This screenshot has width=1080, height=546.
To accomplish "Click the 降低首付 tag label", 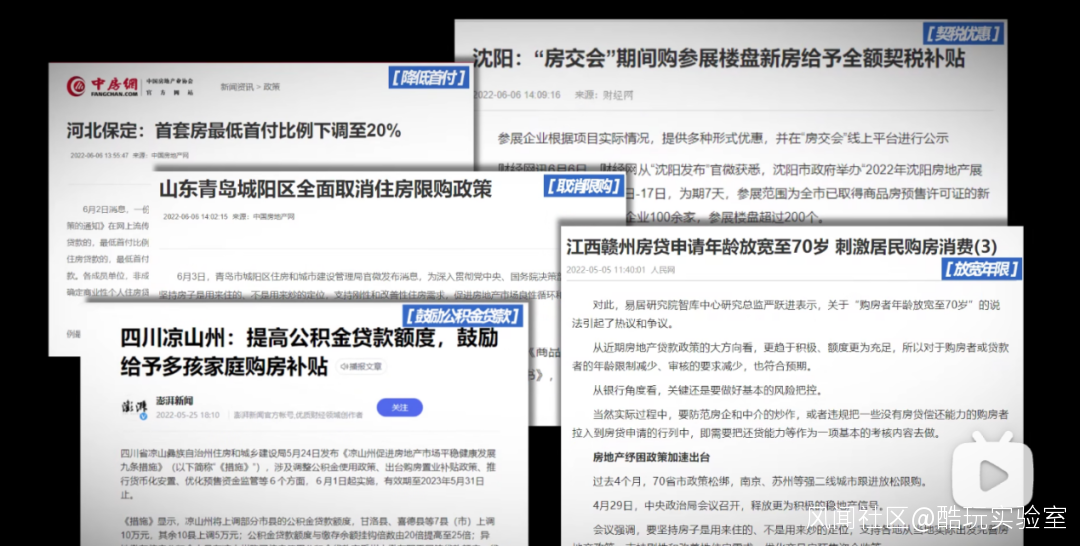I will pyautogui.click(x=428, y=78).
